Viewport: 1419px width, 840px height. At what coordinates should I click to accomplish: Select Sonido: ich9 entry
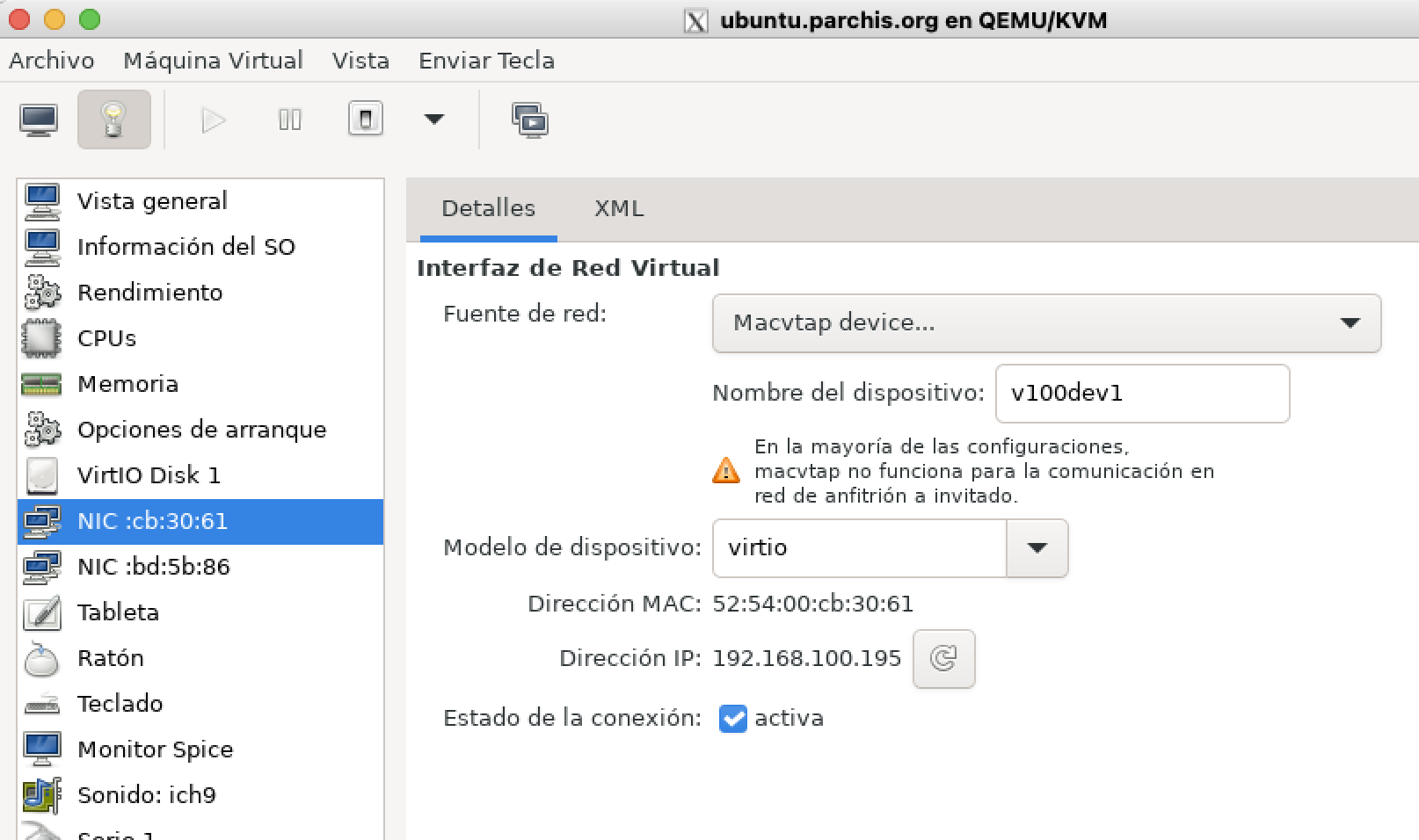pyautogui.click(x=200, y=795)
